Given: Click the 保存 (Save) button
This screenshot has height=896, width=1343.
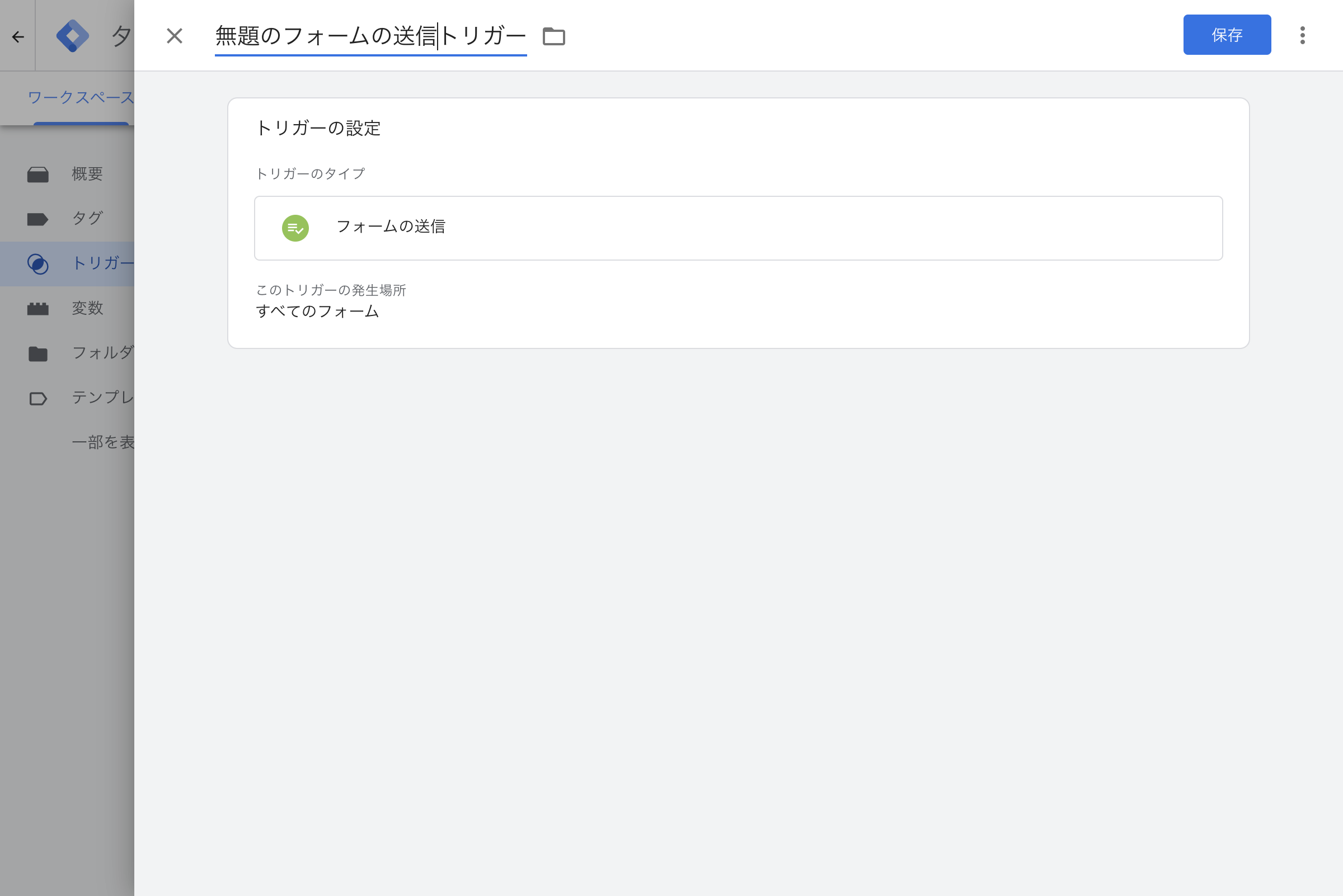Looking at the screenshot, I should (1227, 35).
